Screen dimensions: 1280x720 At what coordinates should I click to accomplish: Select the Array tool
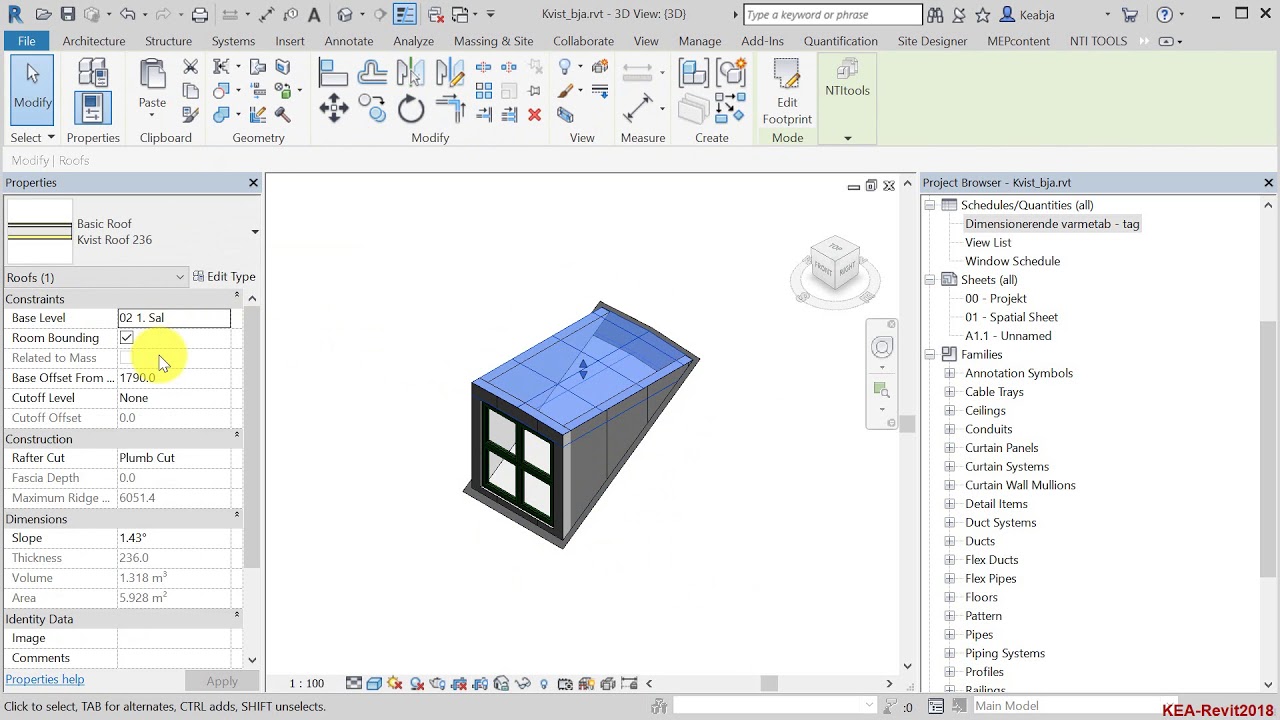[484, 91]
